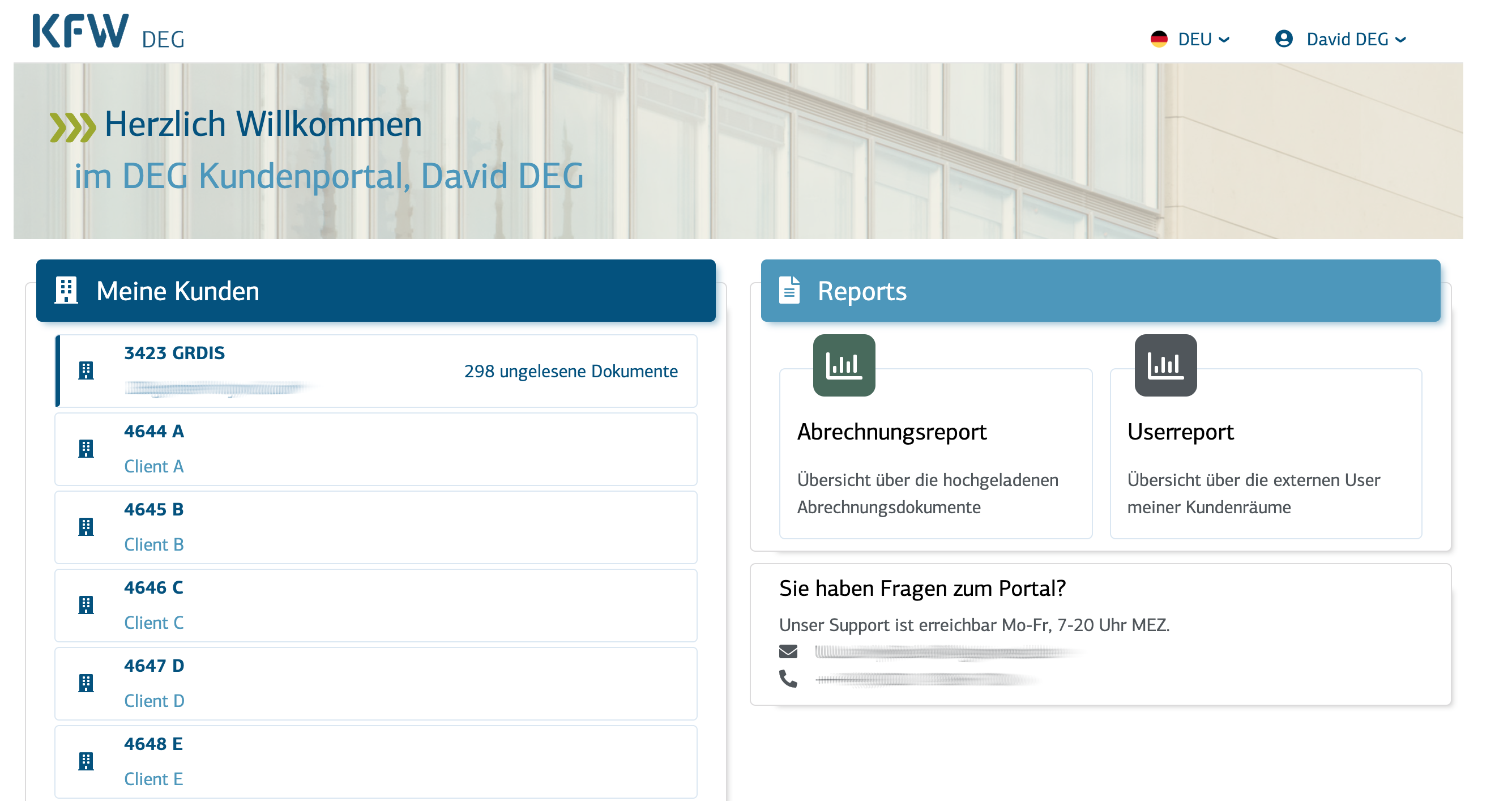This screenshot has height=801, width=1512.
Task: Expand the David DEG user menu
Action: pyautogui.click(x=1356, y=39)
